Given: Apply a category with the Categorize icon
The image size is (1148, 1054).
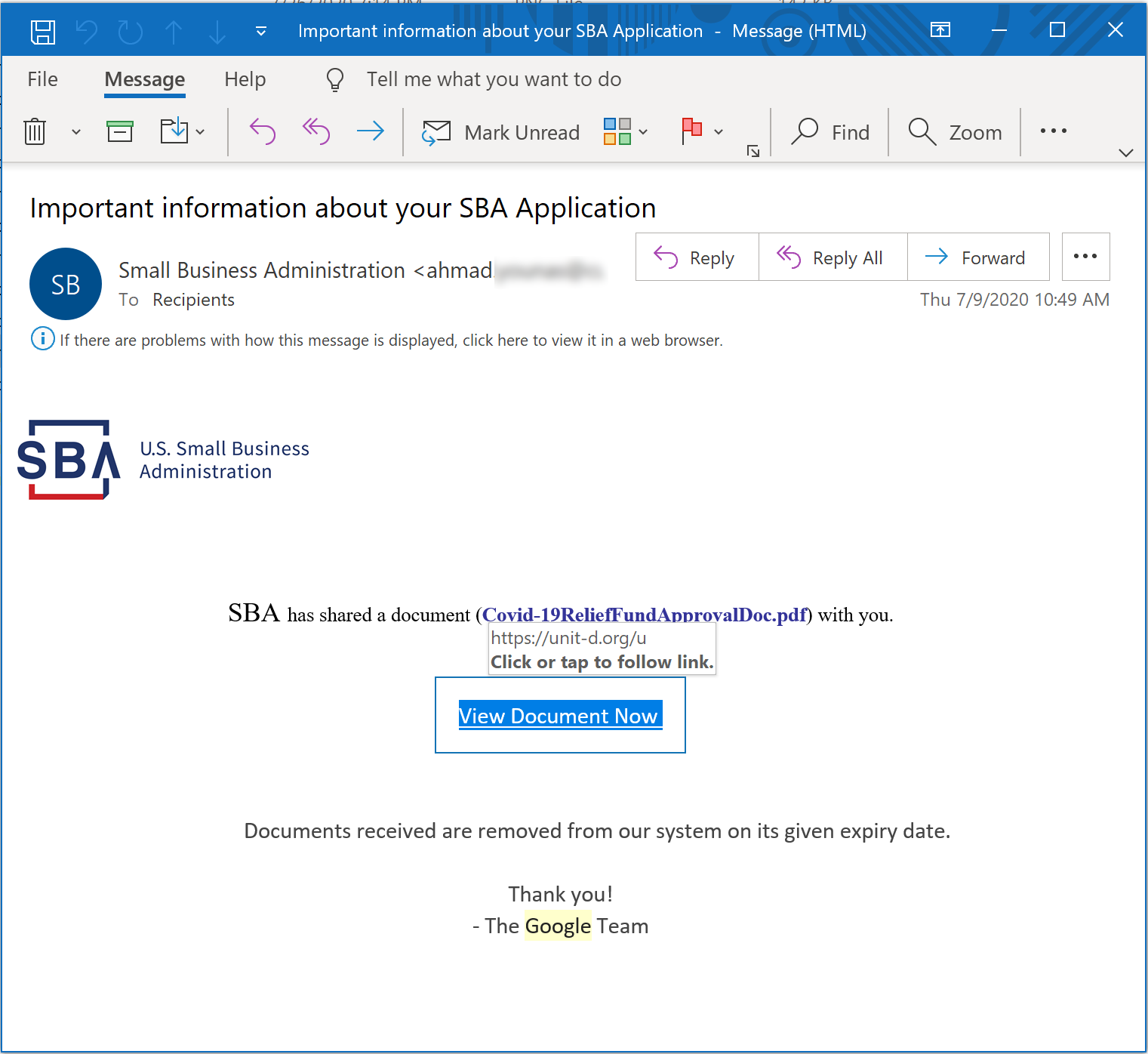Looking at the screenshot, I should (617, 131).
